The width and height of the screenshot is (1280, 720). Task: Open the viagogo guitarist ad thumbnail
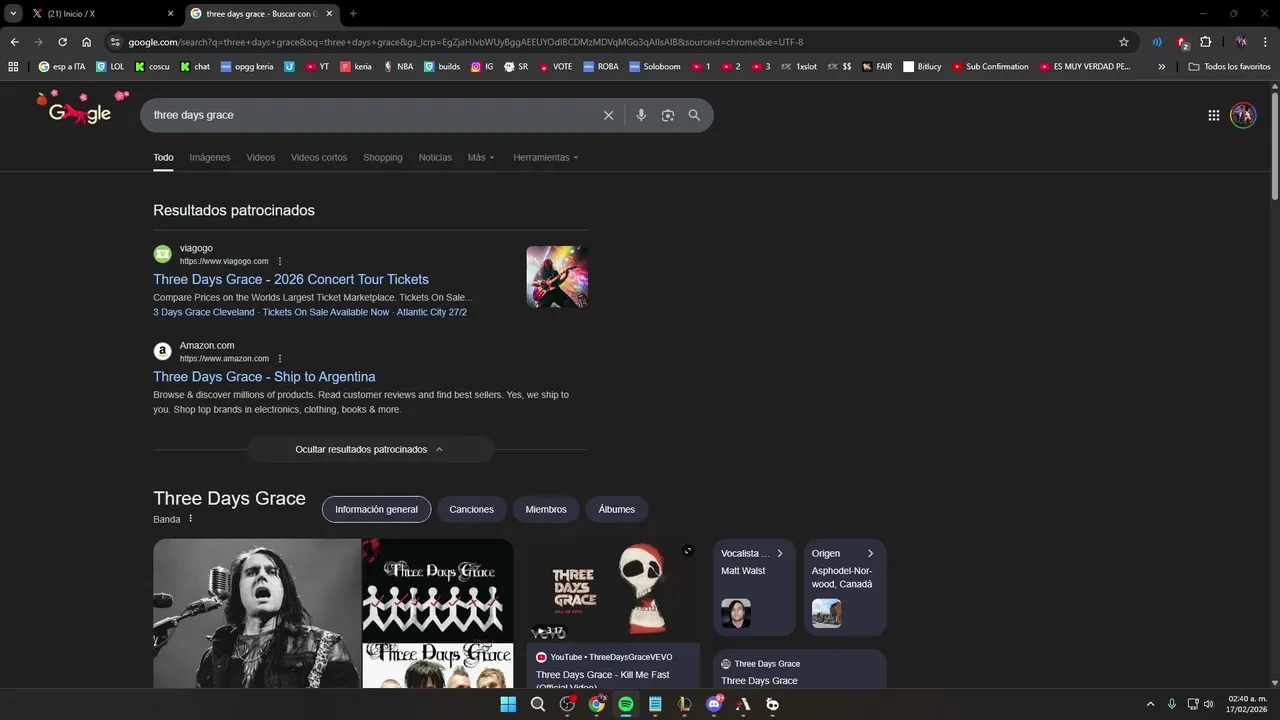click(x=557, y=277)
